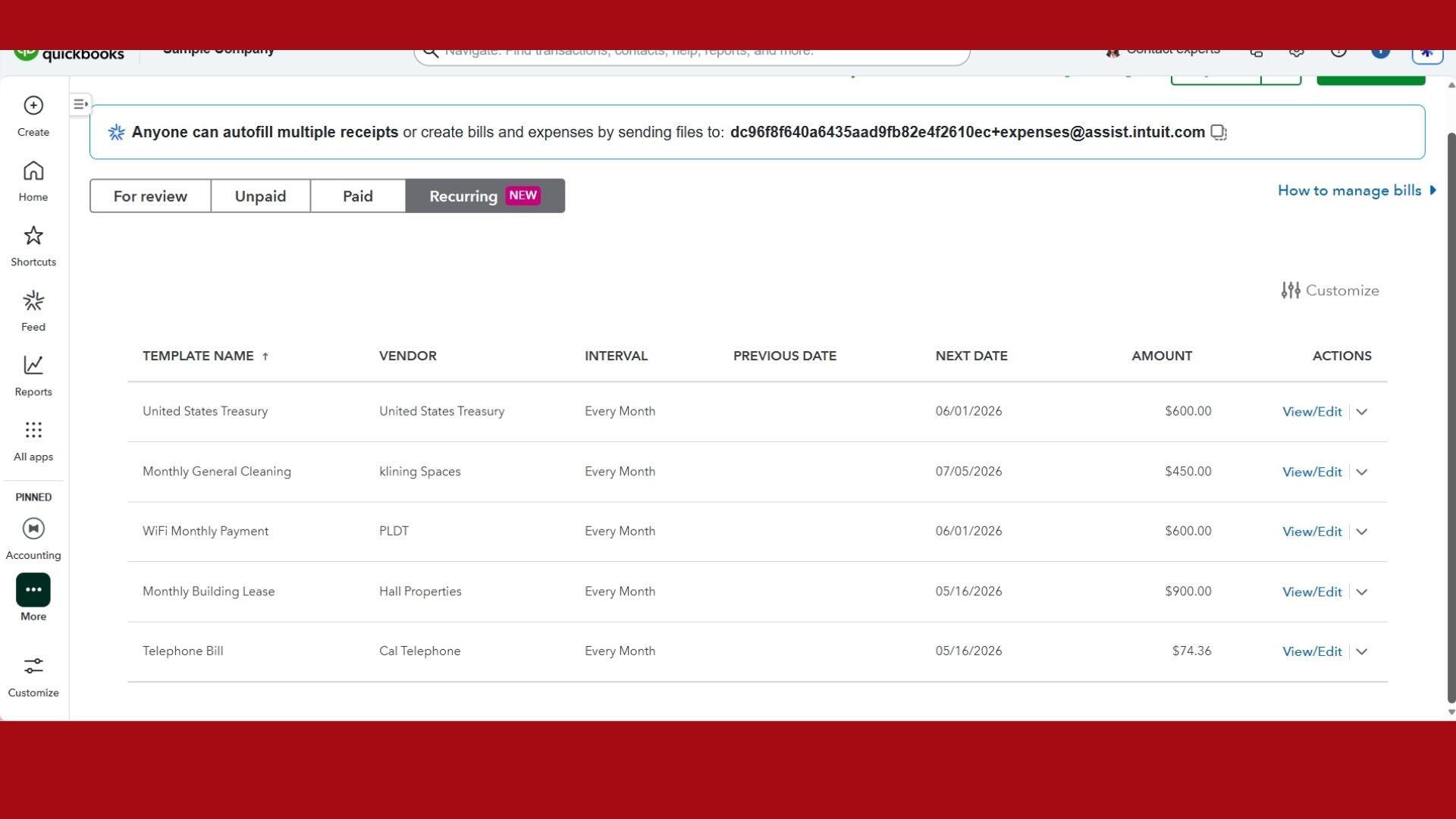Viewport: 1456px width, 819px height.
Task: Open Shortcuts star icon
Action: tap(33, 236)
